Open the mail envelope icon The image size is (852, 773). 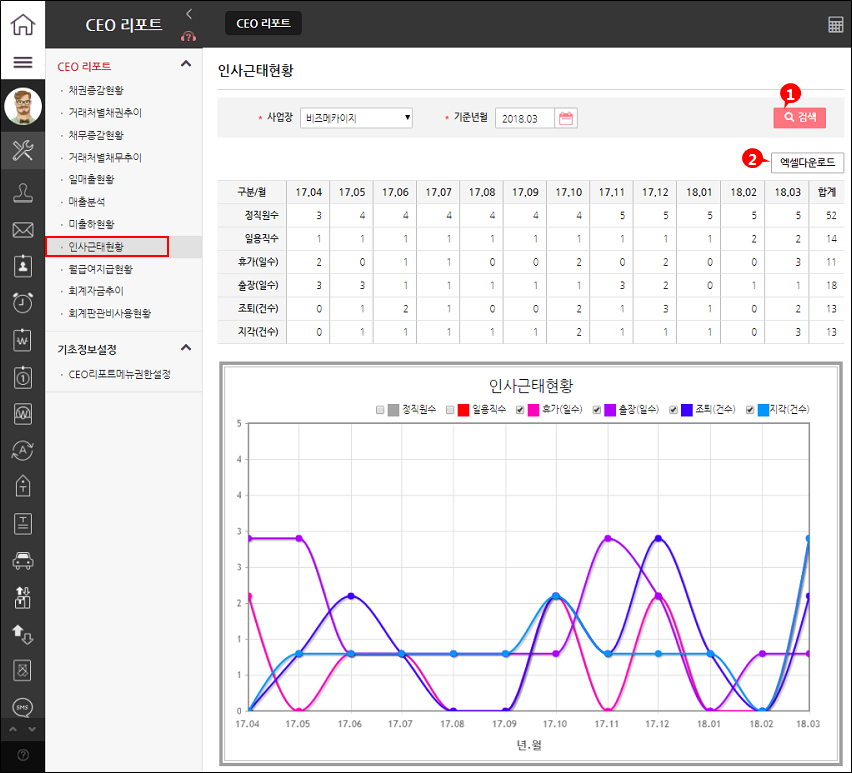pos(23,230)
